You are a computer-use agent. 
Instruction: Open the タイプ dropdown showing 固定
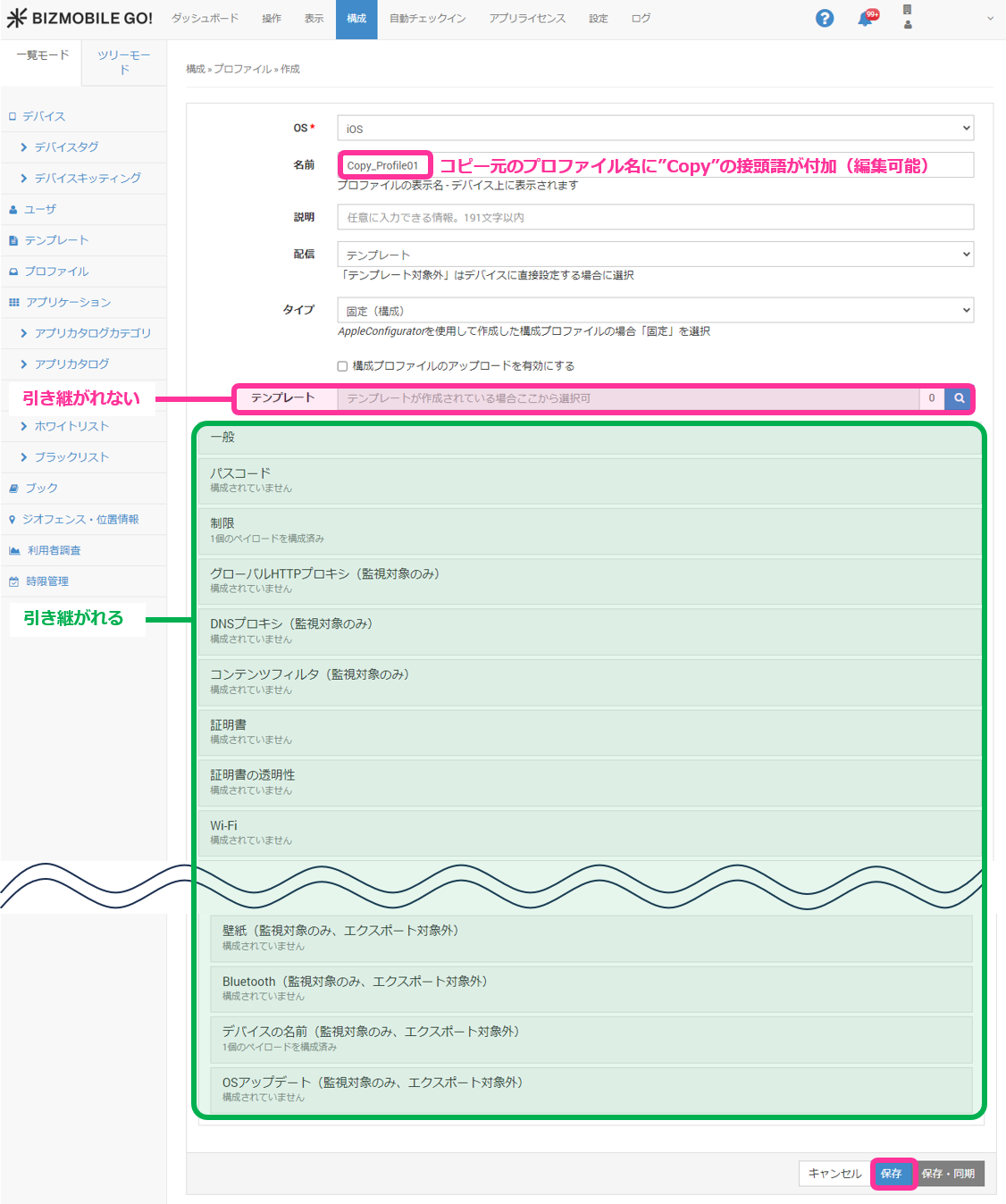(655, 311)
